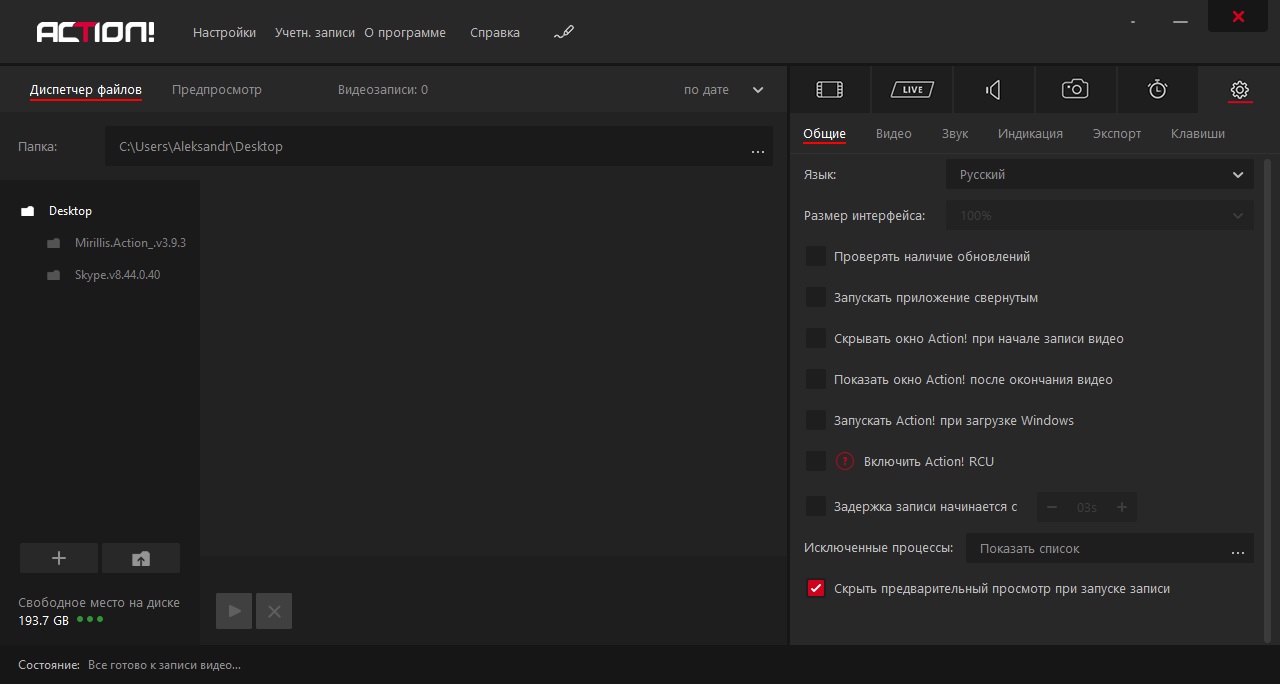Select the screenshot camera icon

[1075, 90]
